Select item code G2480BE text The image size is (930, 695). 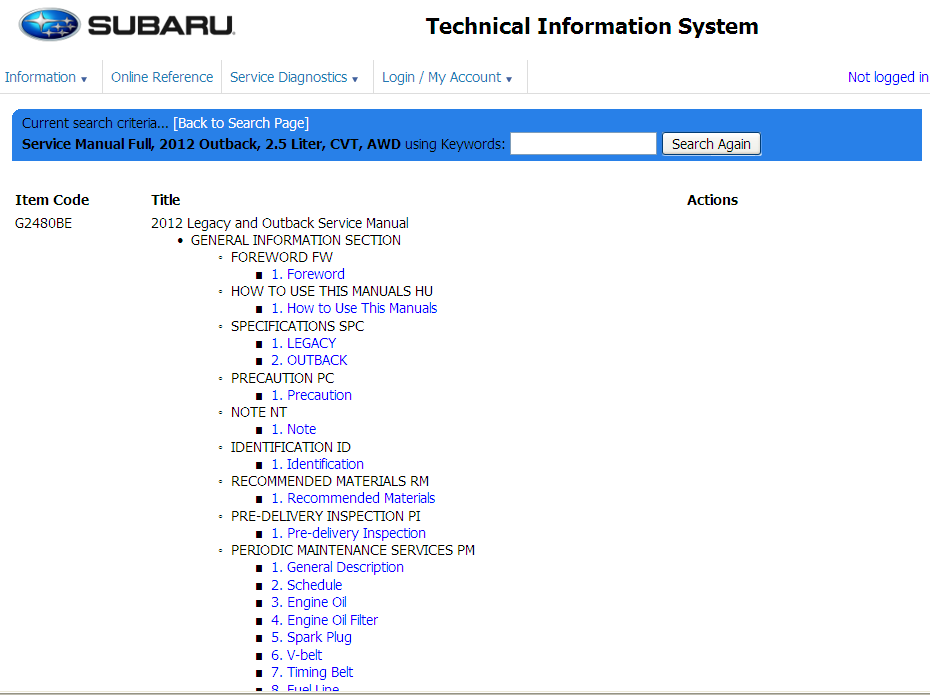(x=43, y=224)
